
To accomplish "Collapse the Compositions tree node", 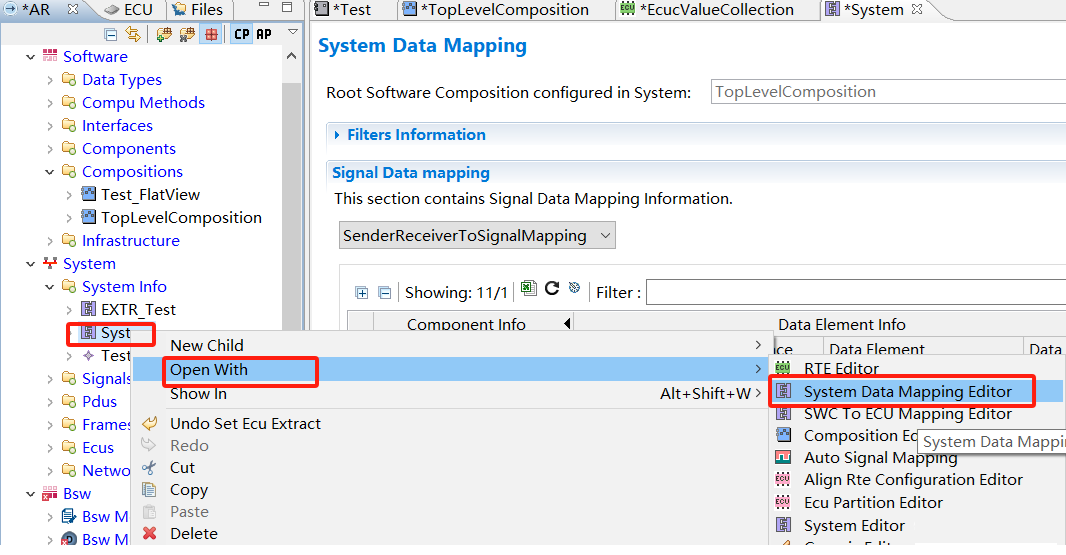I will [x=50, y=172].
